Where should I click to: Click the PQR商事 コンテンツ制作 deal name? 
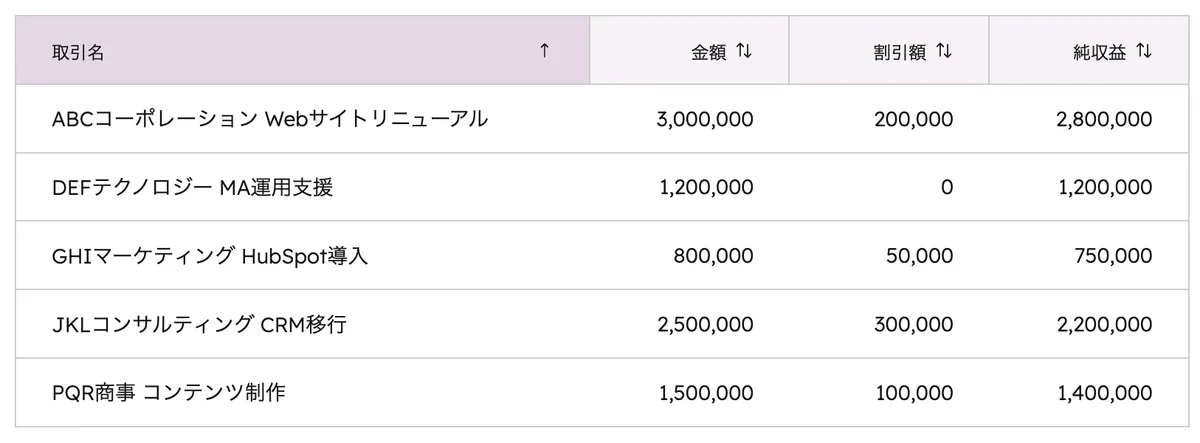pos(168,393)
